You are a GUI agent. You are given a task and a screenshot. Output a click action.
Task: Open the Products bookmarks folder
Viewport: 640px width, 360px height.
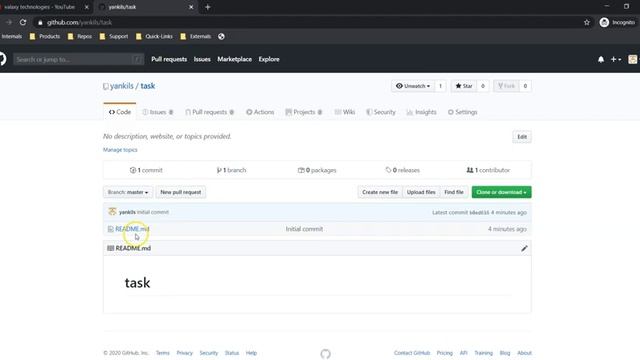[45, 36]
